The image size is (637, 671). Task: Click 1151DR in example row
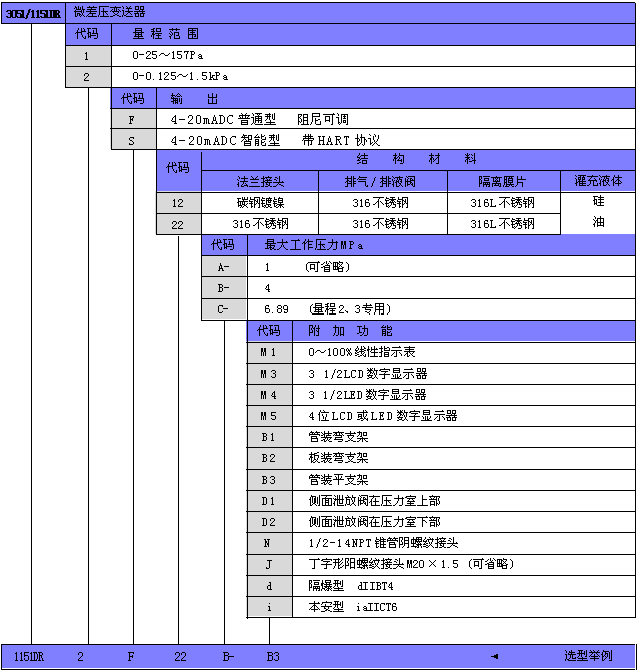[x=29, y=657]
